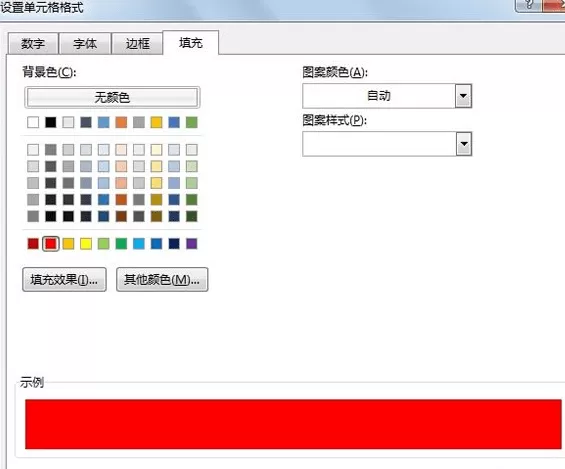Expand the 图案样式 dropdown arrow
Screen dimensions: 565x469
tap(464, 144)
